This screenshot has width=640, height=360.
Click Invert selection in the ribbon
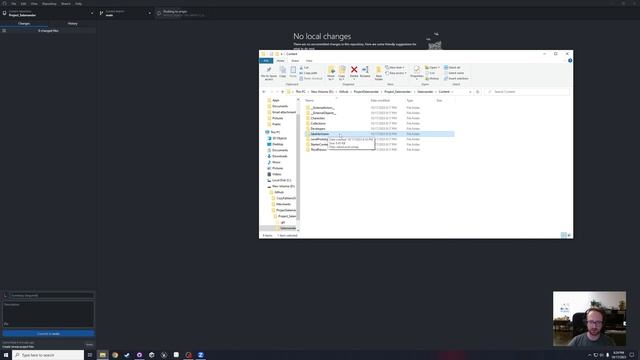(x=456, y=78)
